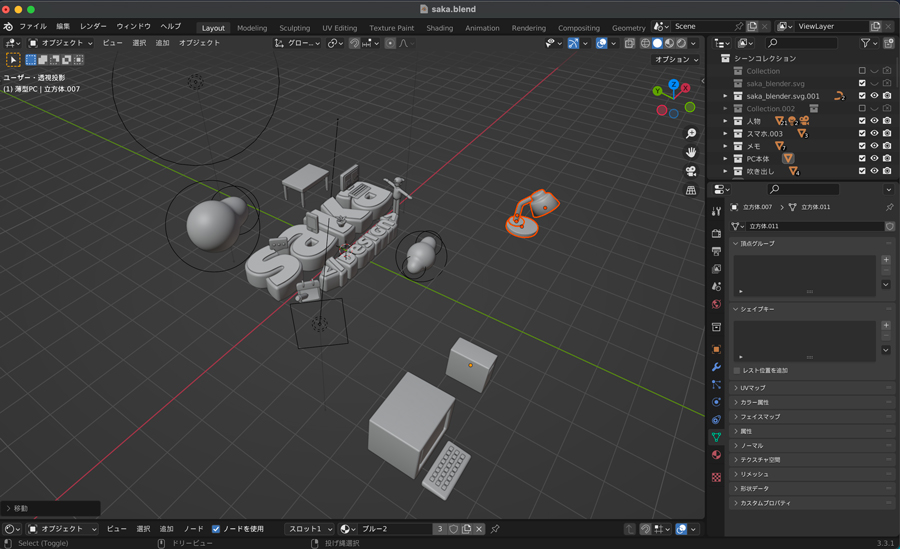
Task: Open the World properties tab icon
Action: [x=716, y=304]
